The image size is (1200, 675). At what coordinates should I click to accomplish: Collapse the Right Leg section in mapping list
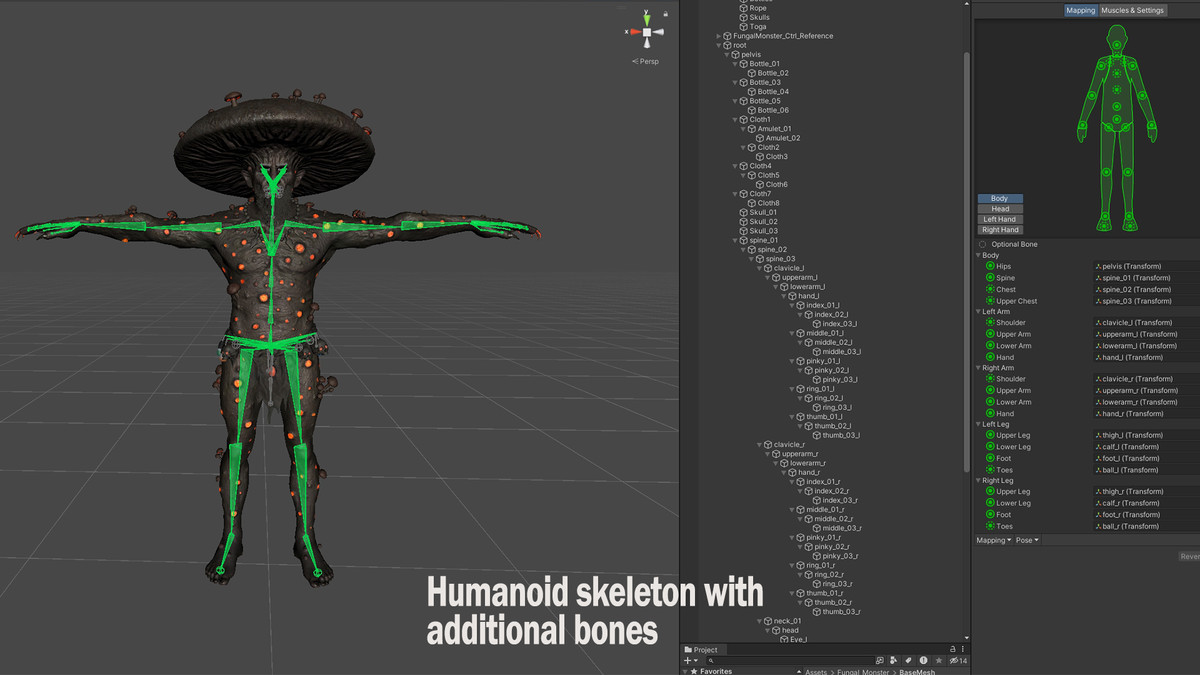click(978, 481)
